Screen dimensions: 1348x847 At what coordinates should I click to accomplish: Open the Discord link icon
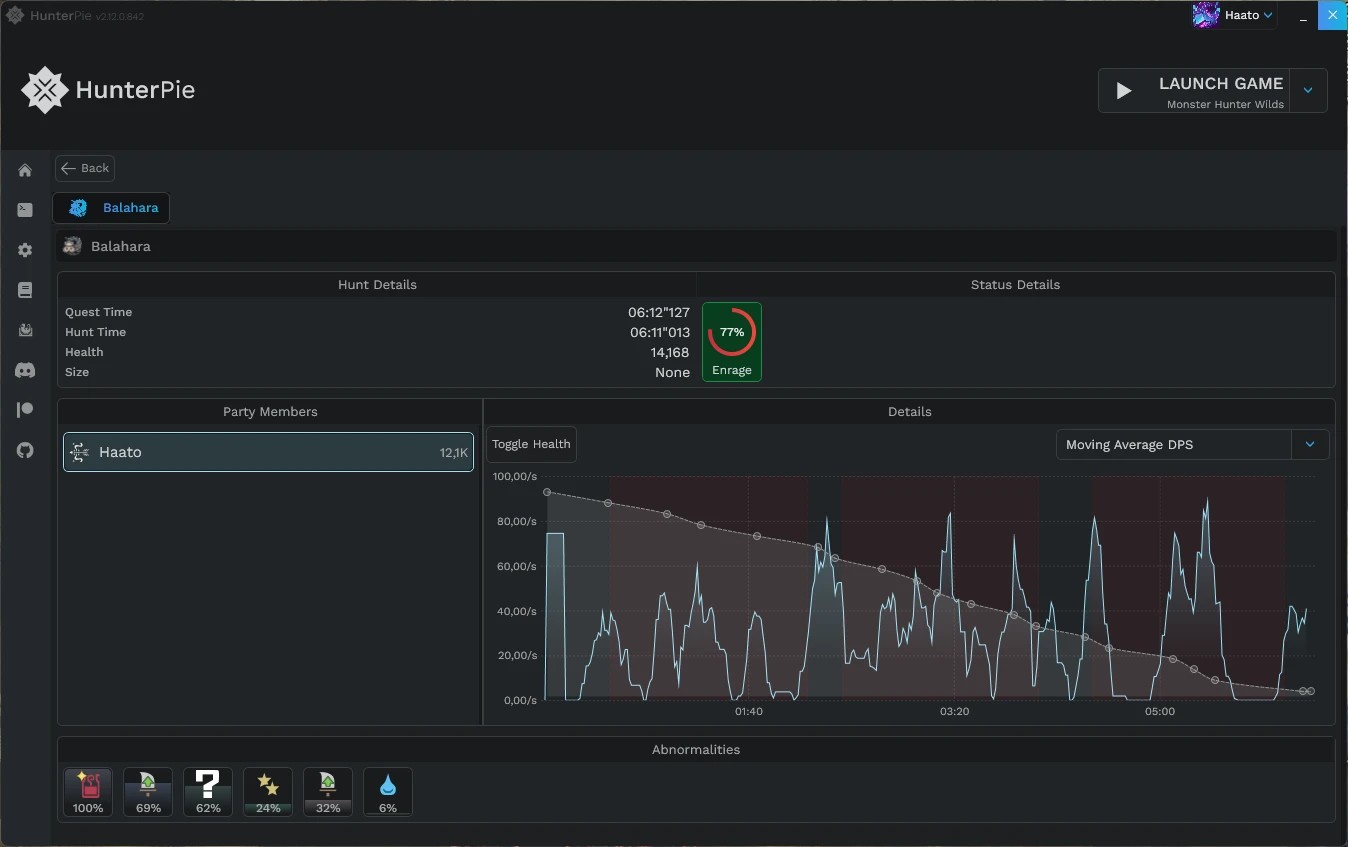pos(25,370)
